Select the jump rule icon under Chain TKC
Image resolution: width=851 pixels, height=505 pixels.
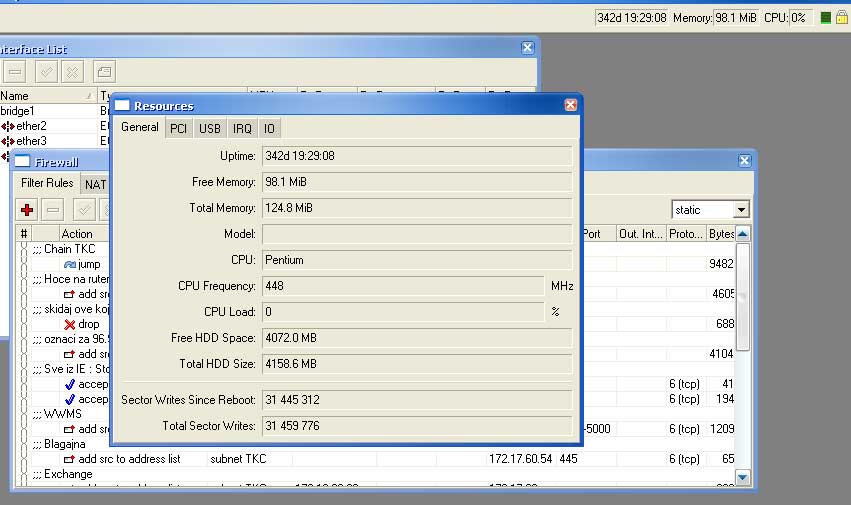[x=69, y=264]
